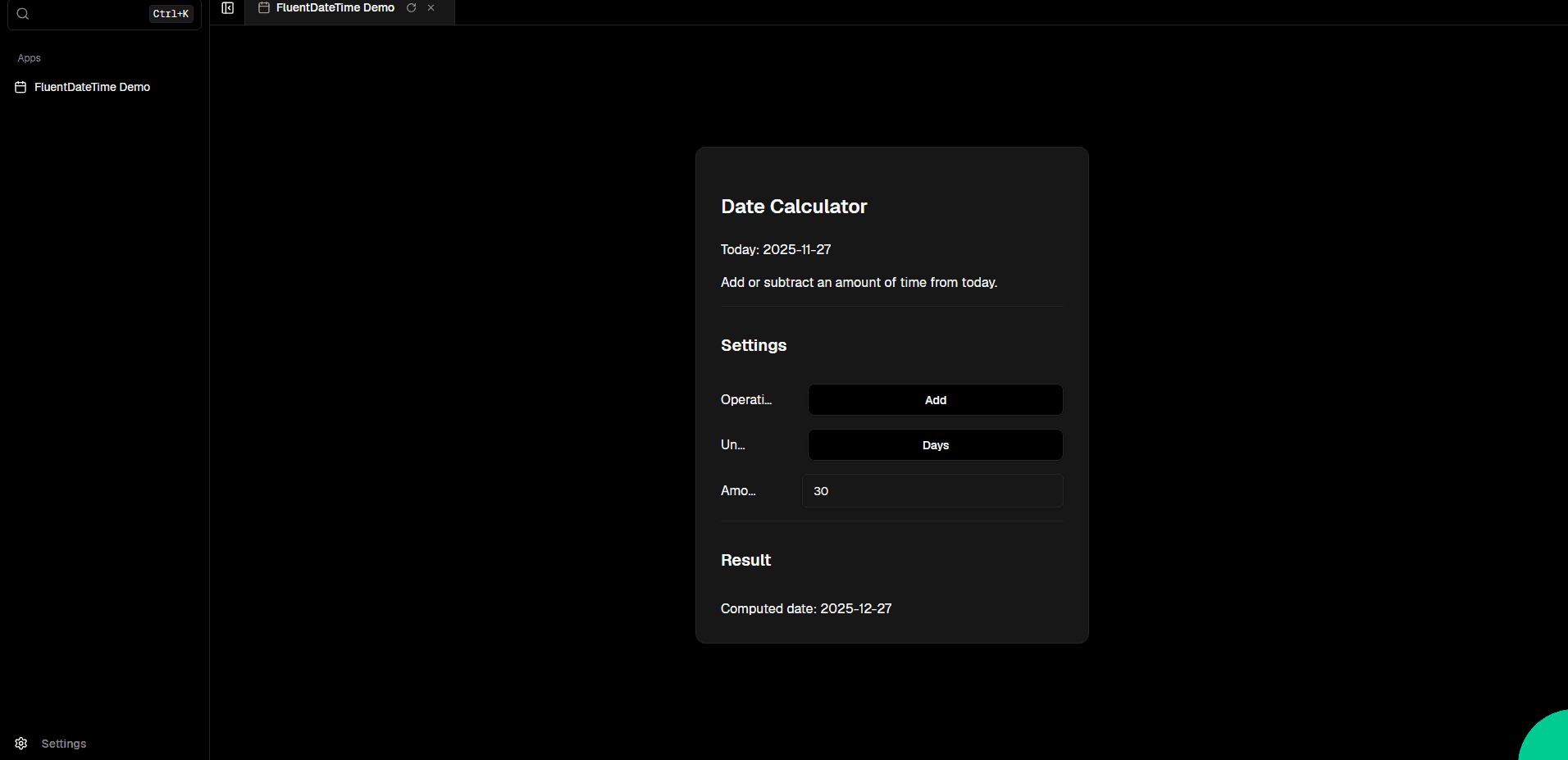Click the green circle in the bottom corner
The width and height of the screenshot is (1568, 760).
point(1547,740)
